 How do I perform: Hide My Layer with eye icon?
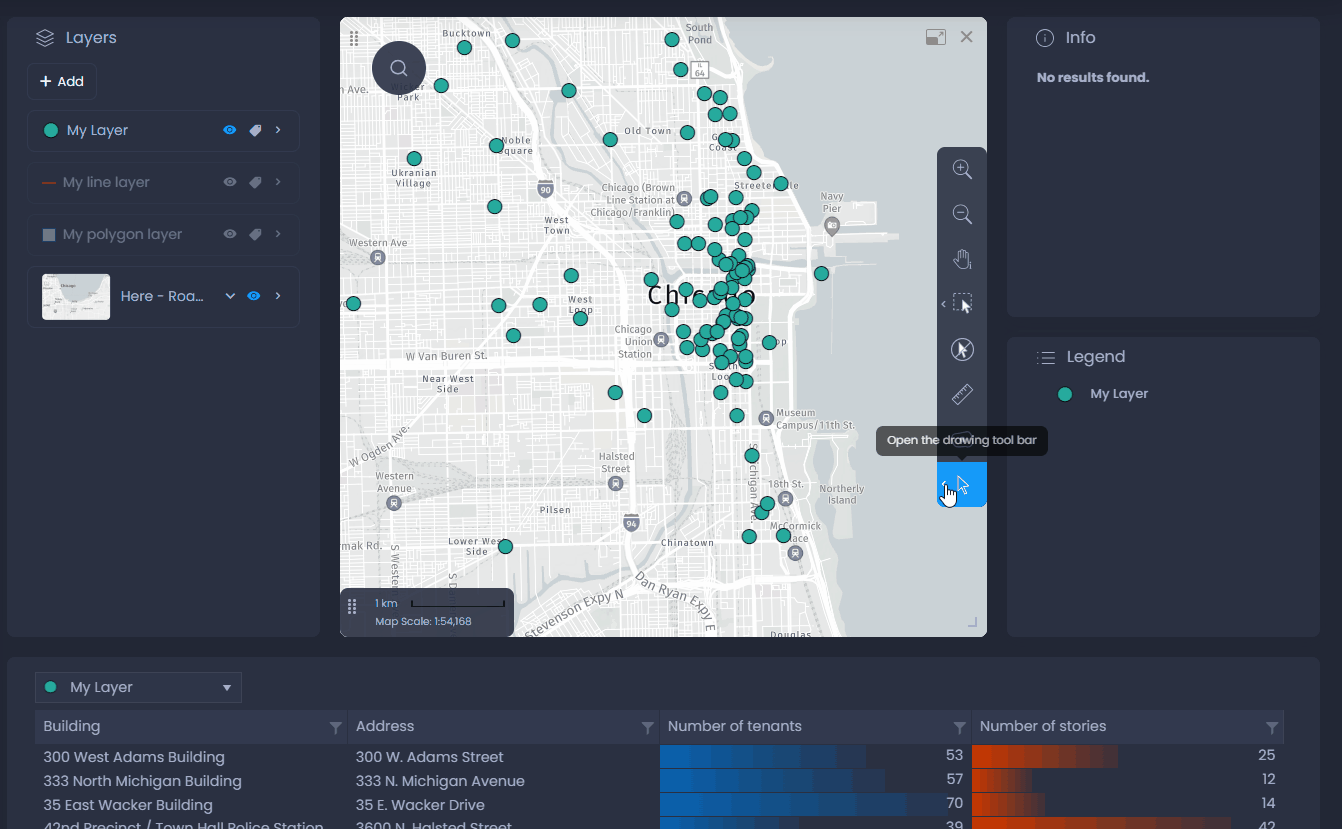click(x=230, y=130)
